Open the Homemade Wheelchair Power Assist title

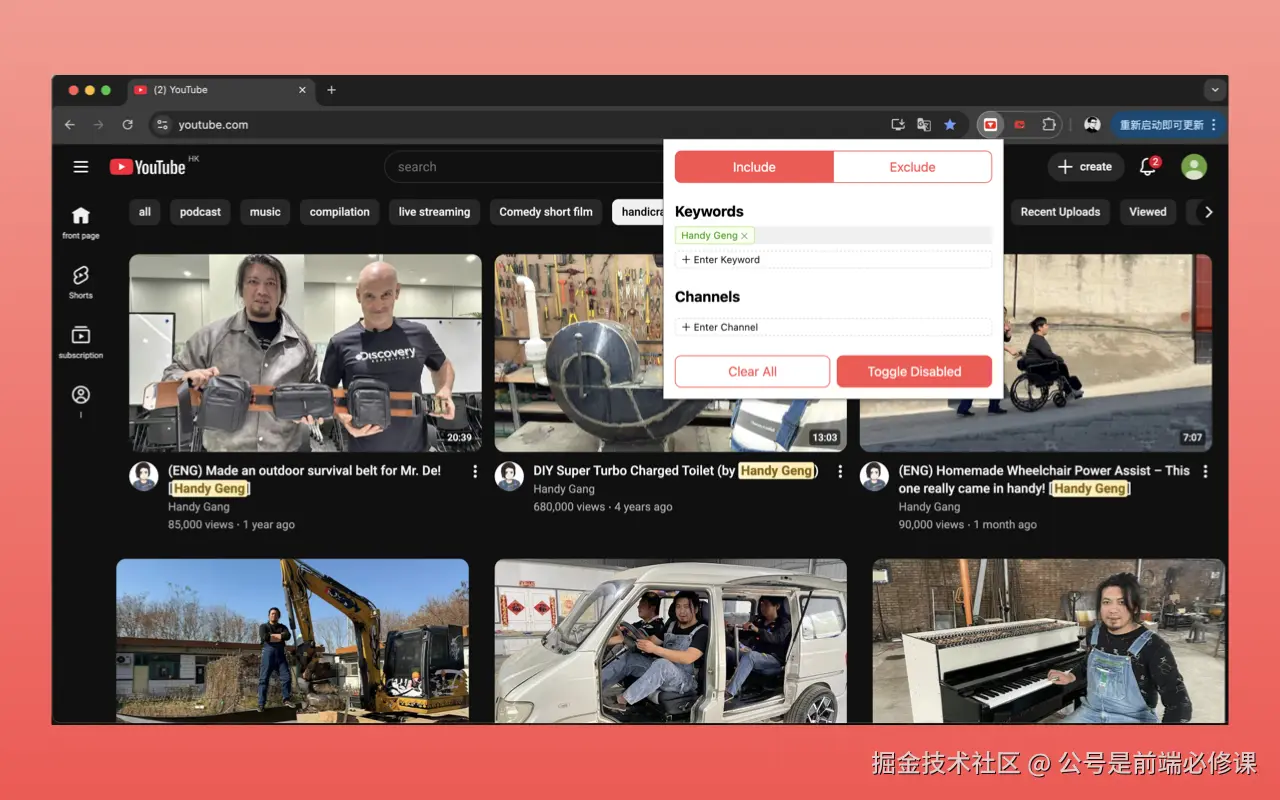(x=1044, y=480)
